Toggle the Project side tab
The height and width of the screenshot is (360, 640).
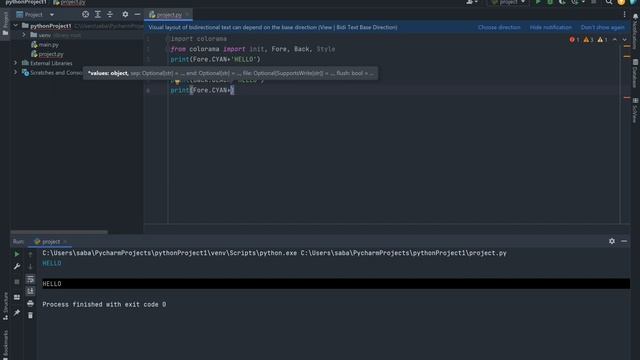(x=5, y=24)
